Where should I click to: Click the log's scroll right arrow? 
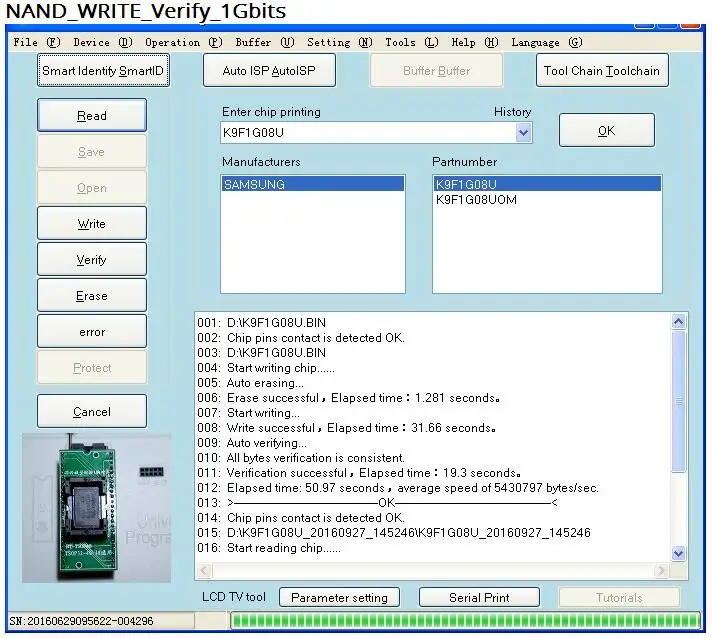[662, 570]
